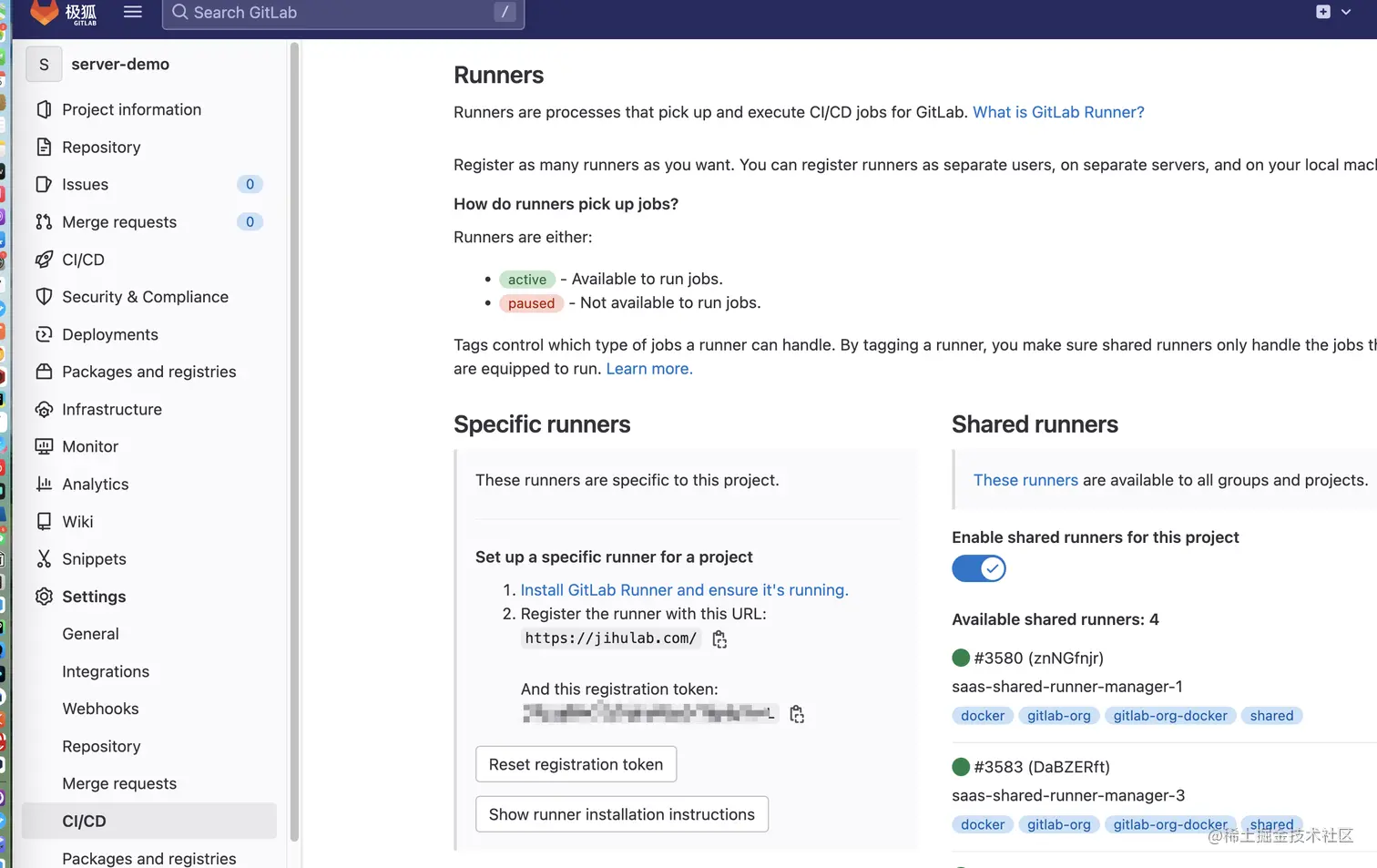Click the docker tag under runner #3583
Viewport: 1377px width, 868px height.
pyautogui.click(x=983, y=824)
